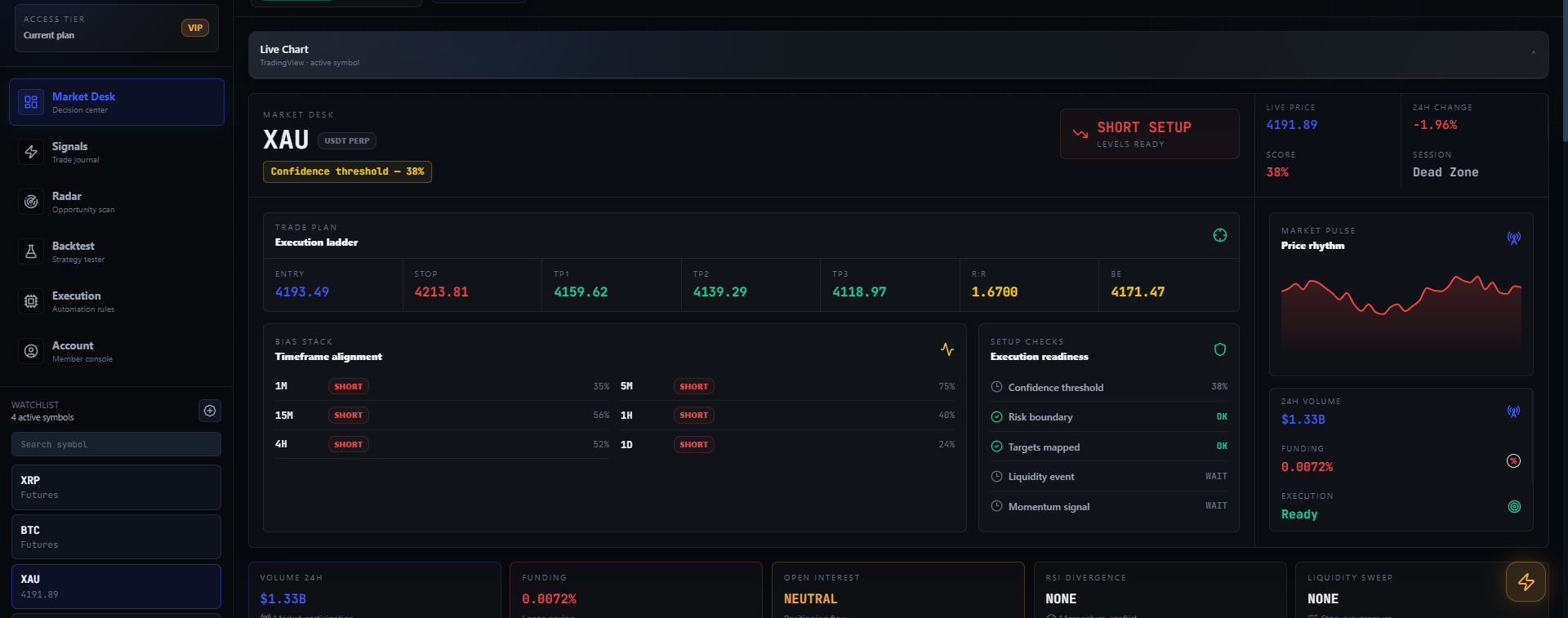This screenshot has width=1568, height=618.
Task: Click the Market Desk grid icon
Action: click(x=31, y=102)
